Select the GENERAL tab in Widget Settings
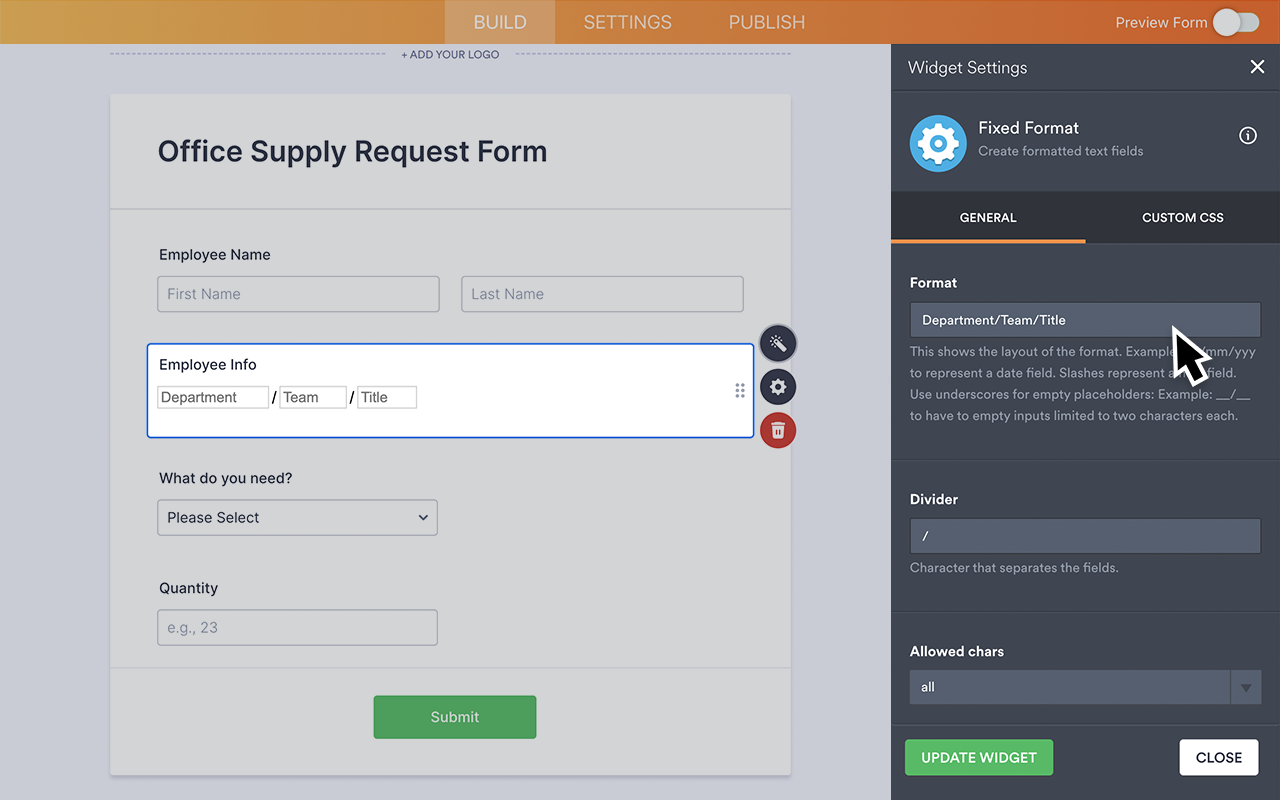This screenshot has width=1280, height=800. tap(988, 217)
